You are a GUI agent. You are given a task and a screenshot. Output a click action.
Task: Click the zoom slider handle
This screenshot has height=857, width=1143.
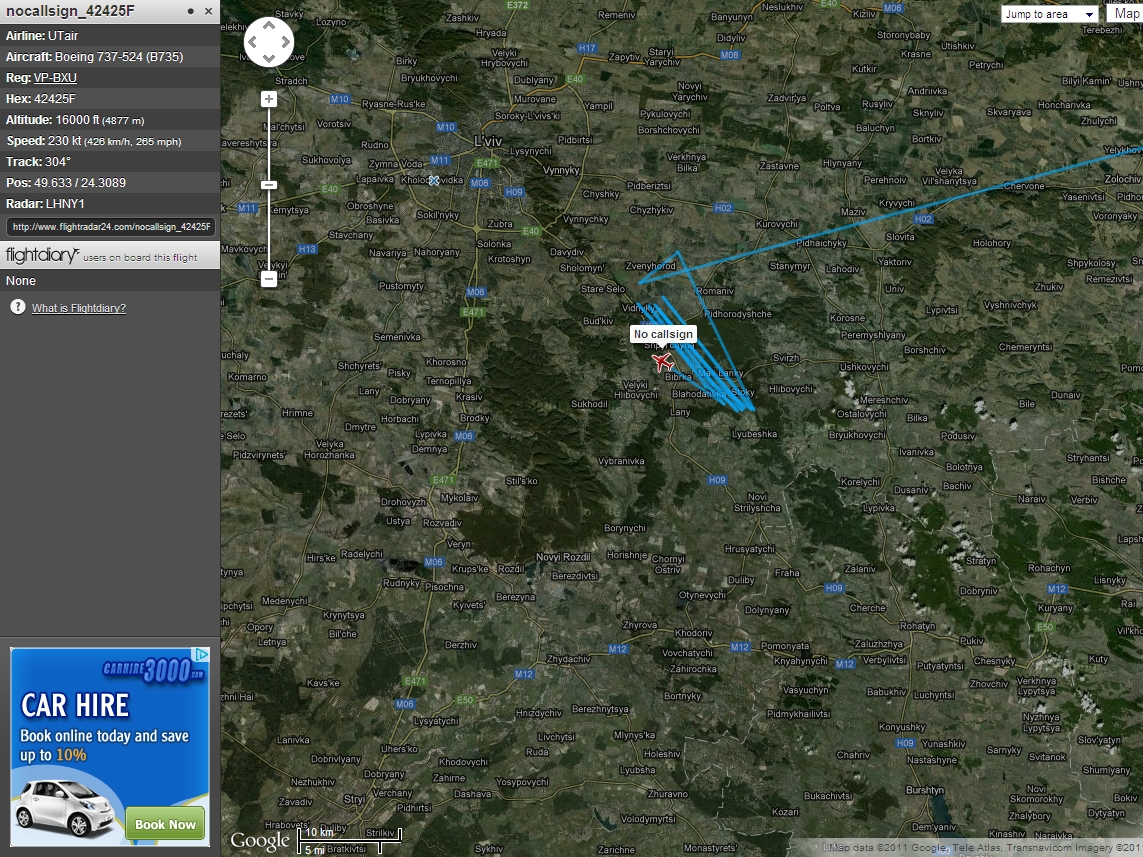[x=269, y=184]
